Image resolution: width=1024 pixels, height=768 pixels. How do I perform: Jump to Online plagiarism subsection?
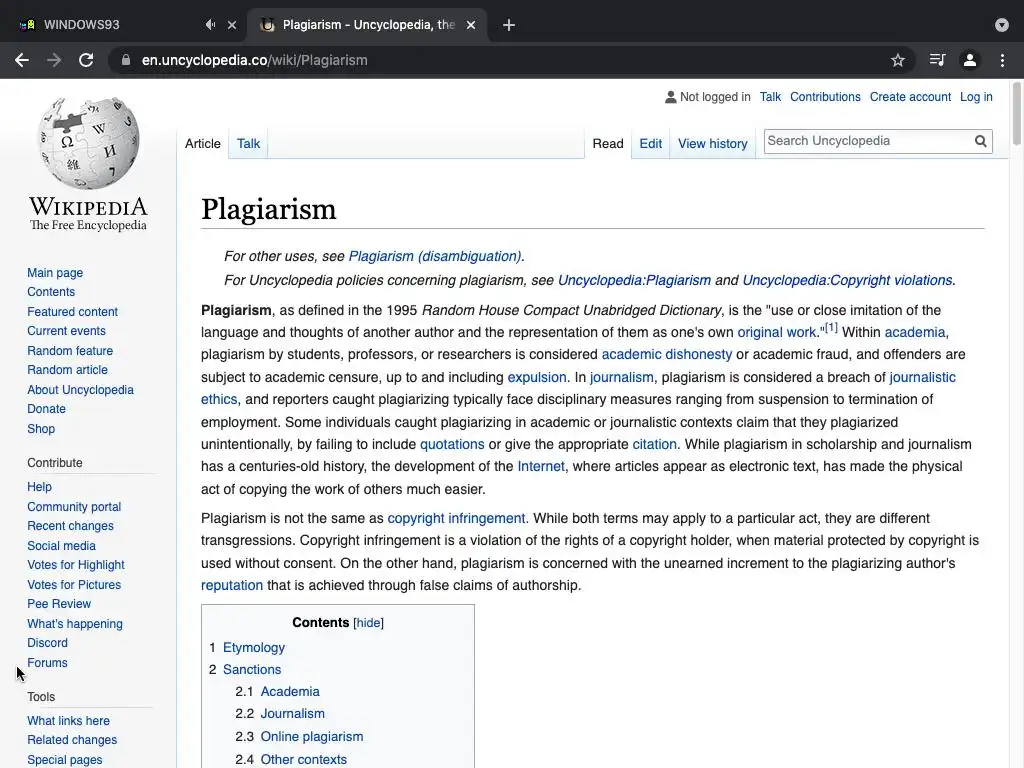click(x=312, y=737)
